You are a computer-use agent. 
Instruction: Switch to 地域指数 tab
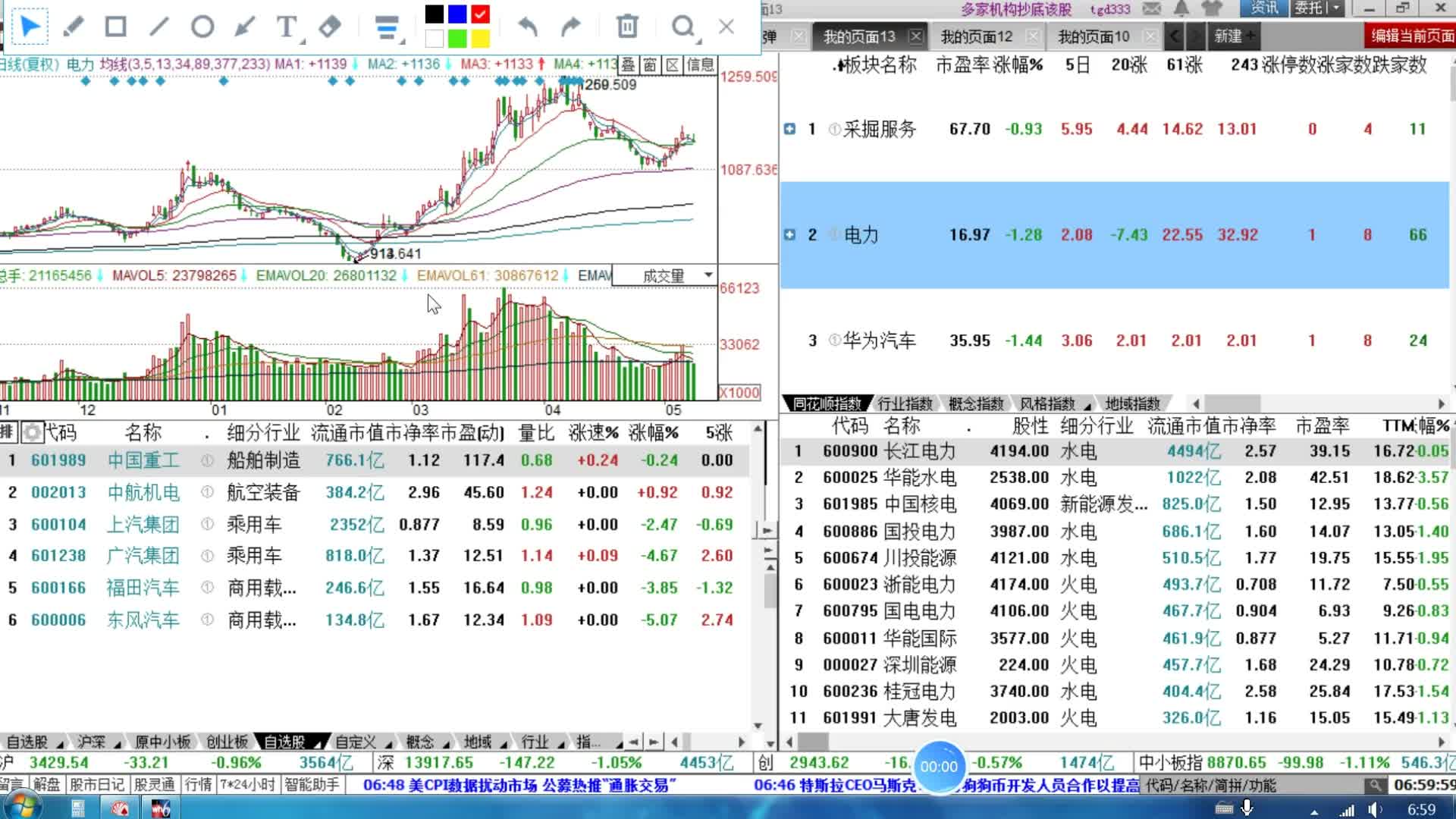pos(1132,403)
